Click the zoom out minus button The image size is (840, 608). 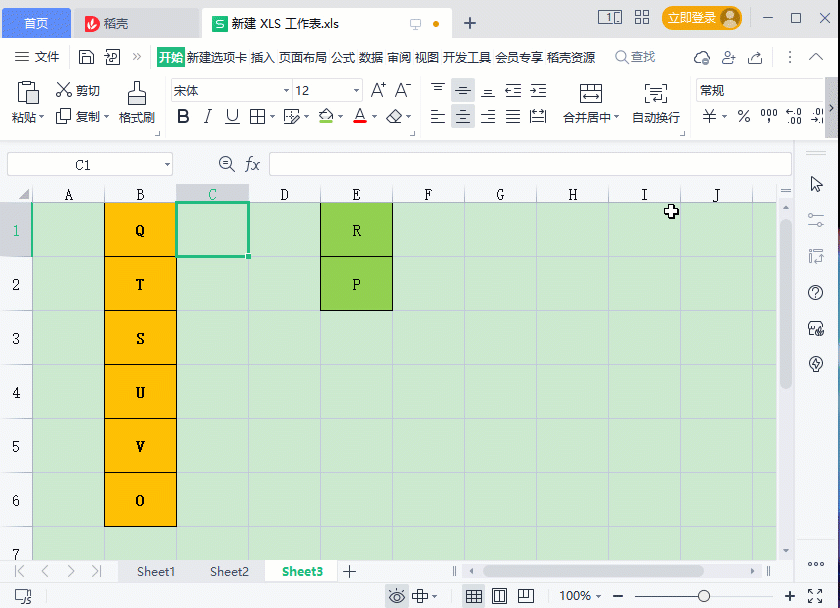(x=618, y=596)
